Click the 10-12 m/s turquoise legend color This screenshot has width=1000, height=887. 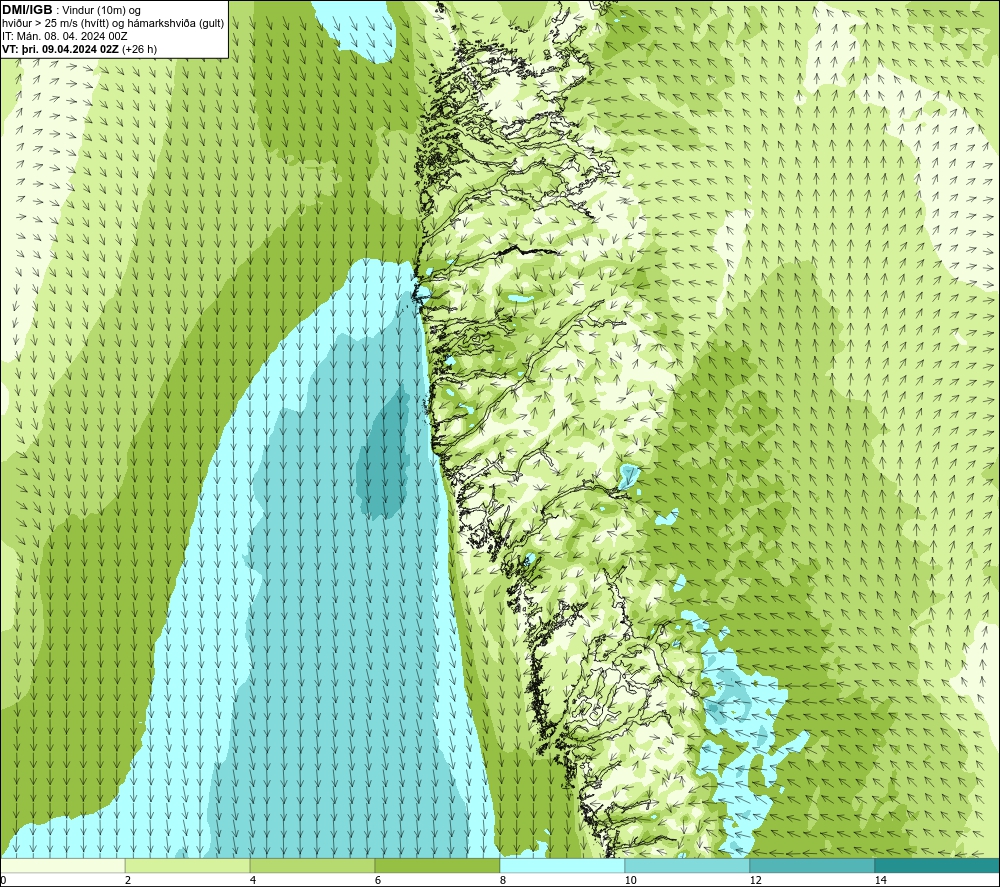tap(688, 866)
